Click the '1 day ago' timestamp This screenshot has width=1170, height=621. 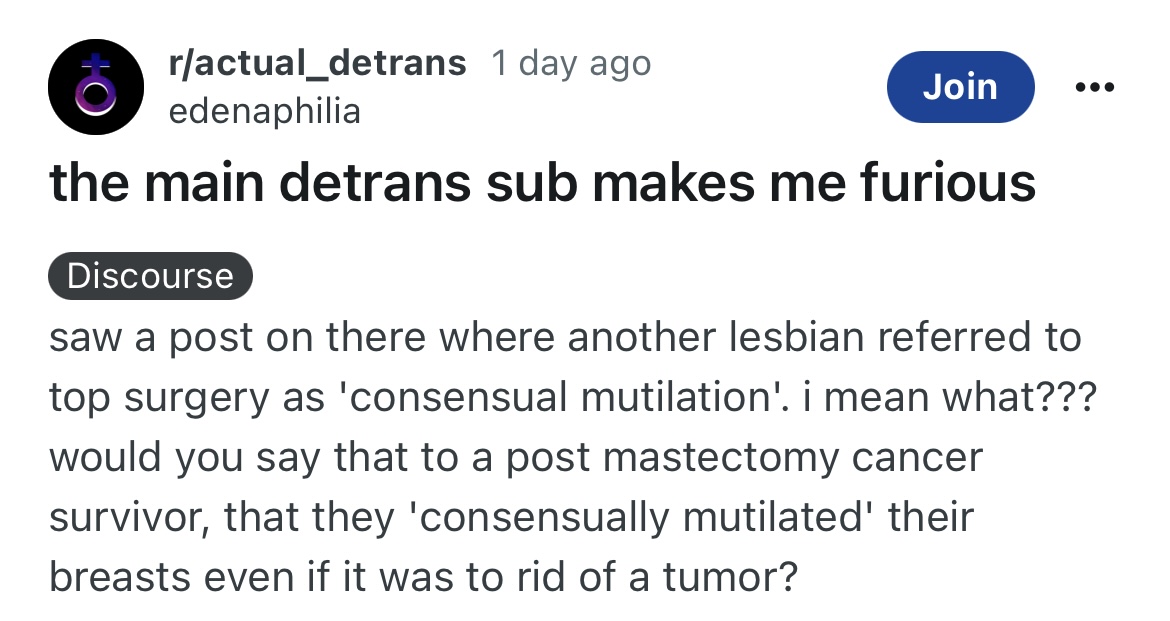click(571, 63)
